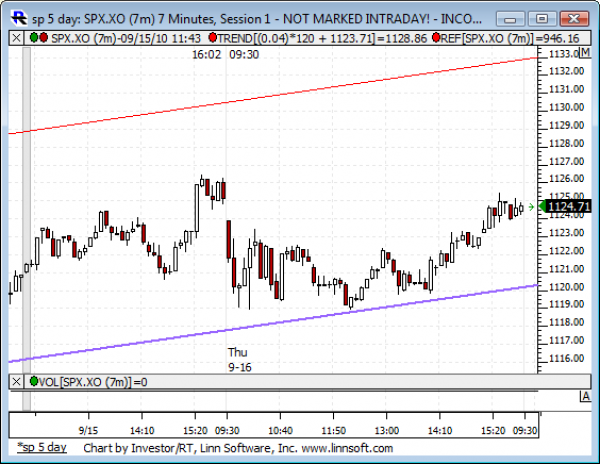
Task: Click the REF[SPX.XO (7m)]=946.16 label
Action: (510, 38)
